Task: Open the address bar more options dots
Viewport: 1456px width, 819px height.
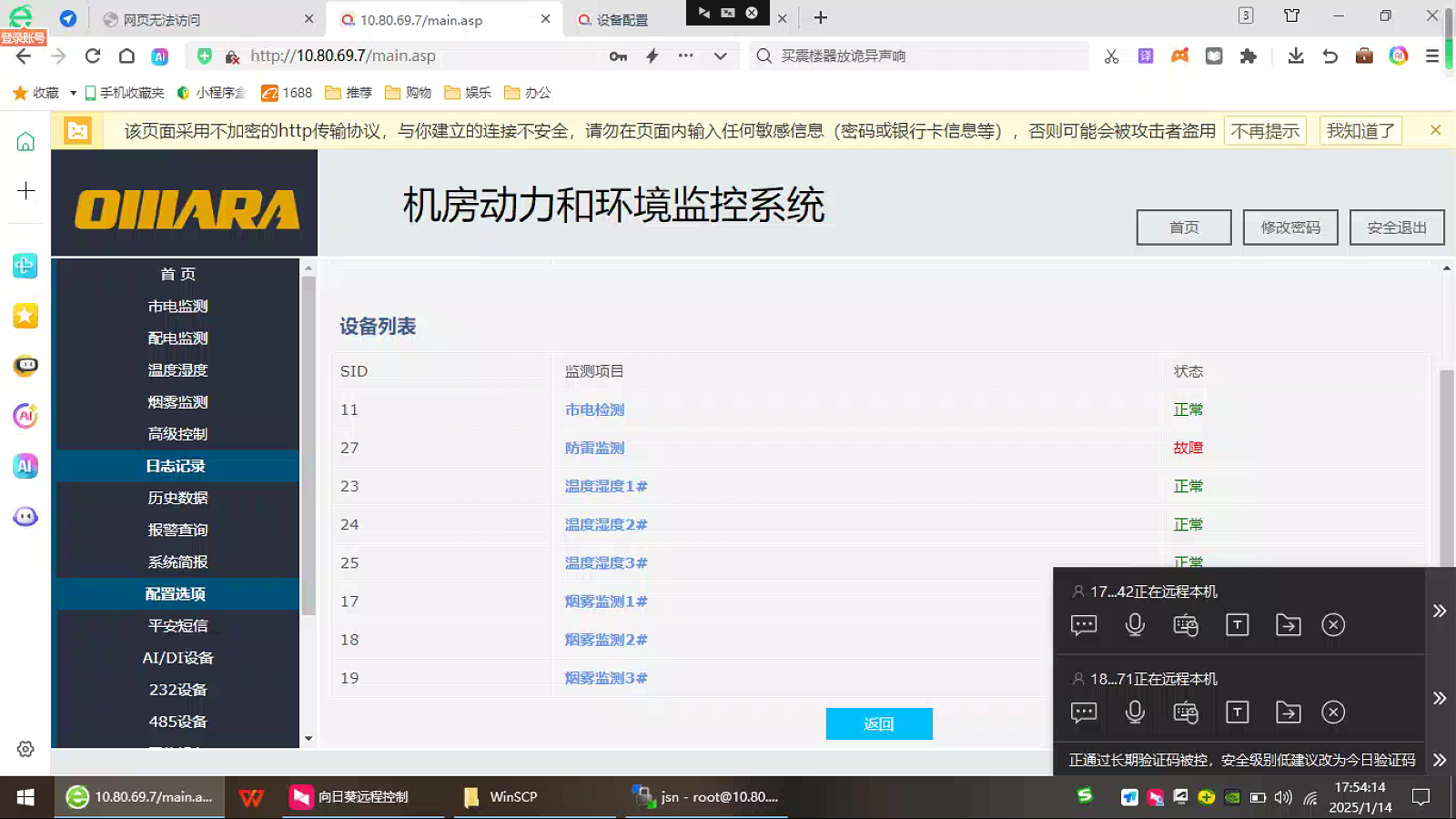Action: (x=685, y=56)
